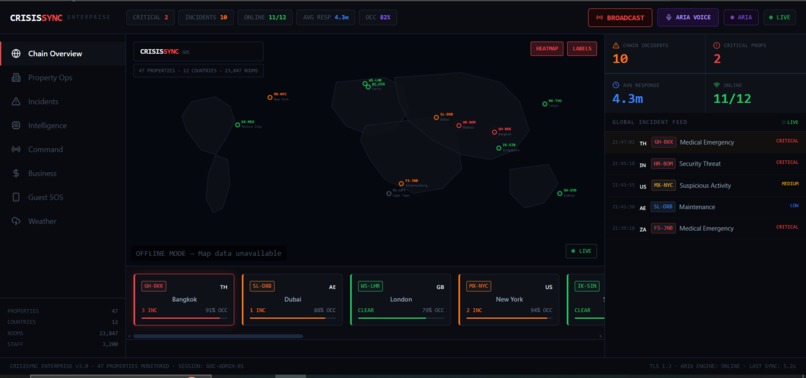Select the Mexico City map marker
Viewport: 806px width, 378px height.
point(237,124)
